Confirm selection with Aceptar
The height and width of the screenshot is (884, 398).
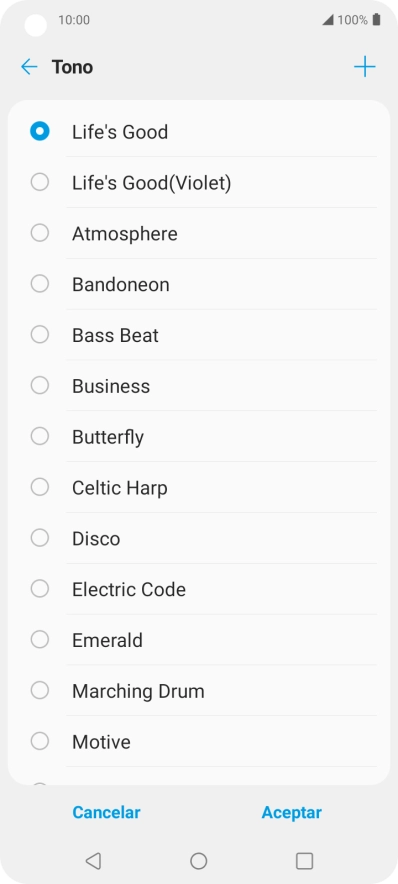click(x=291, y=812)
